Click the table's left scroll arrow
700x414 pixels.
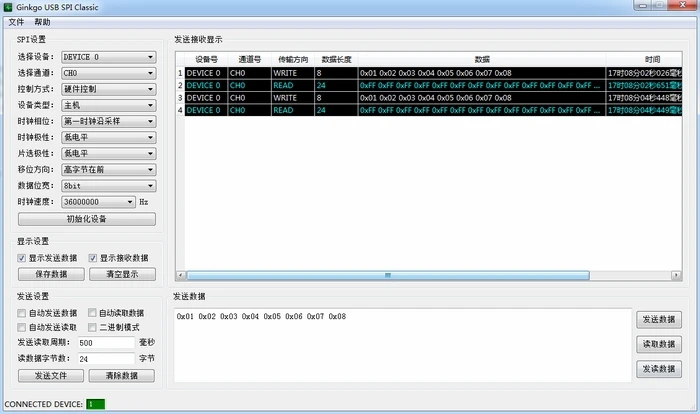pyautogui.click(x=181, y=276)
